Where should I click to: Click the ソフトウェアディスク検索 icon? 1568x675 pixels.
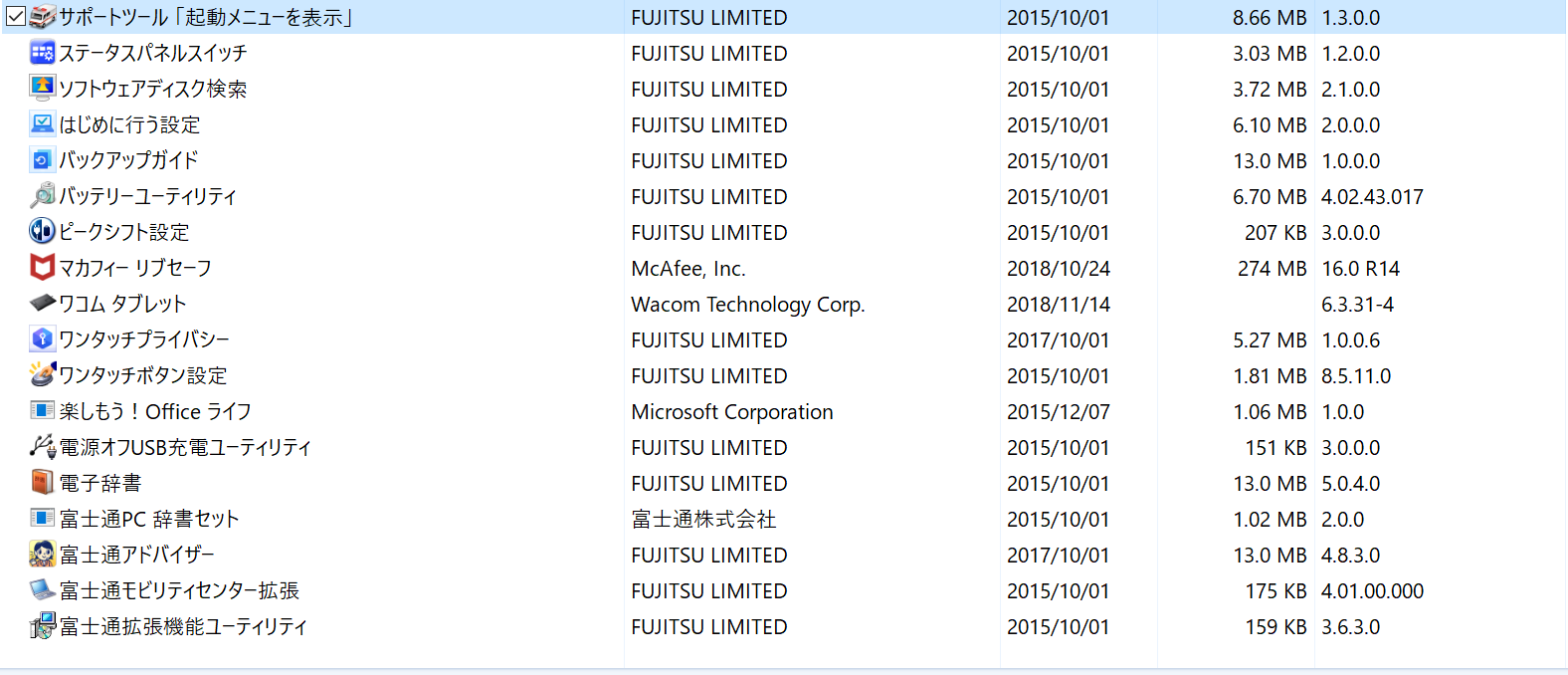coord(42,89)
